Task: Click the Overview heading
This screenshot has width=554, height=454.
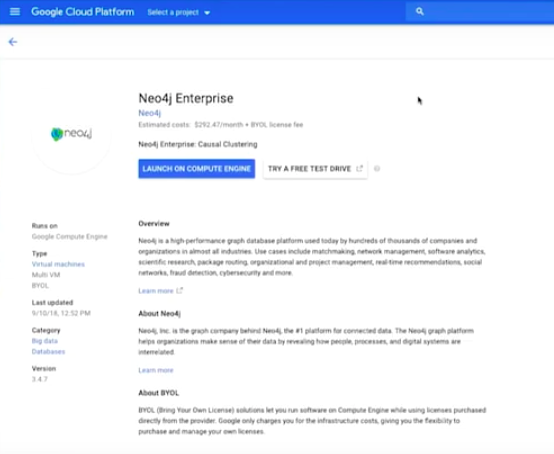Action: [x=154, y=224]
